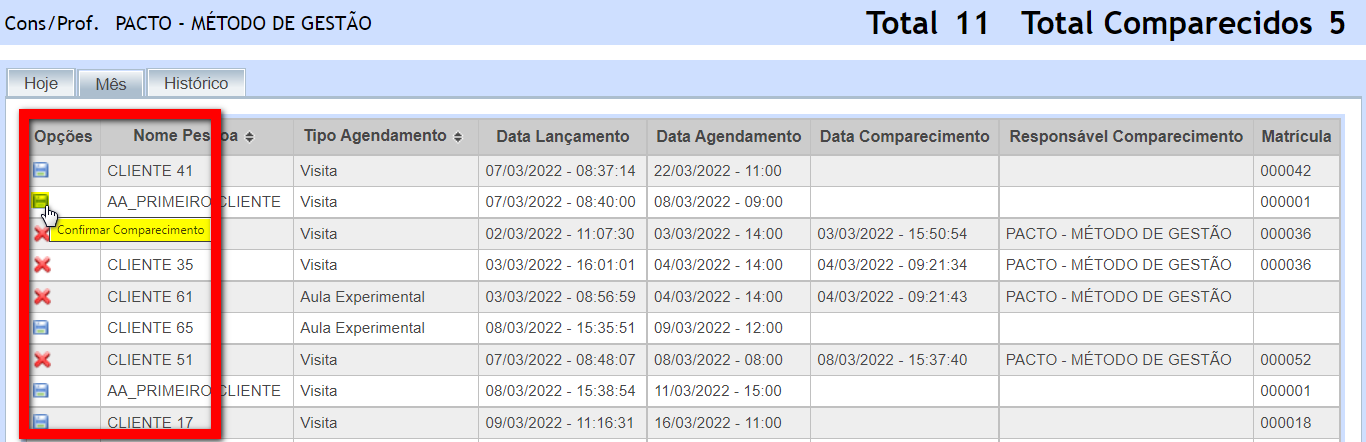Click the save icon for CLIENTE 65
The width and height of the screenshot is (1366, 442).
click(x=41, y=328)
